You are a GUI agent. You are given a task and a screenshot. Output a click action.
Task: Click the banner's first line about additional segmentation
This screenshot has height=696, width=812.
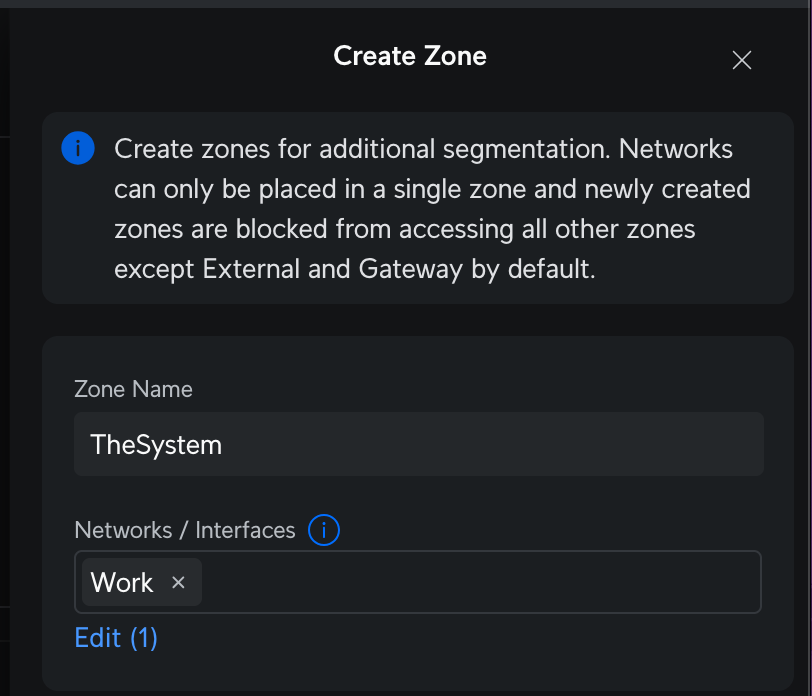[x=423, y=149]
